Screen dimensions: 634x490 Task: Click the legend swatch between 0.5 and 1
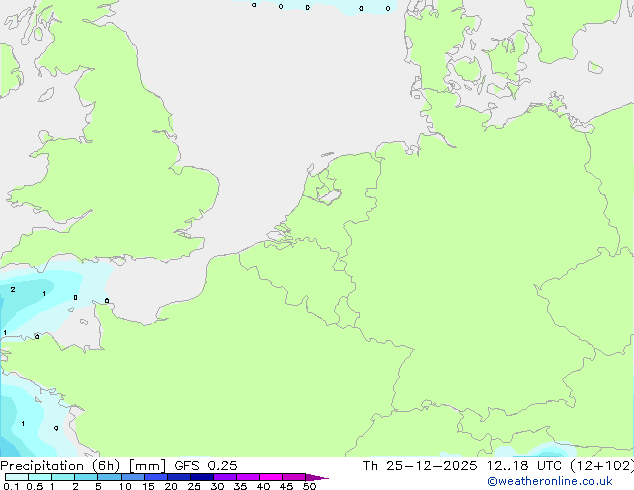[40, 477]
